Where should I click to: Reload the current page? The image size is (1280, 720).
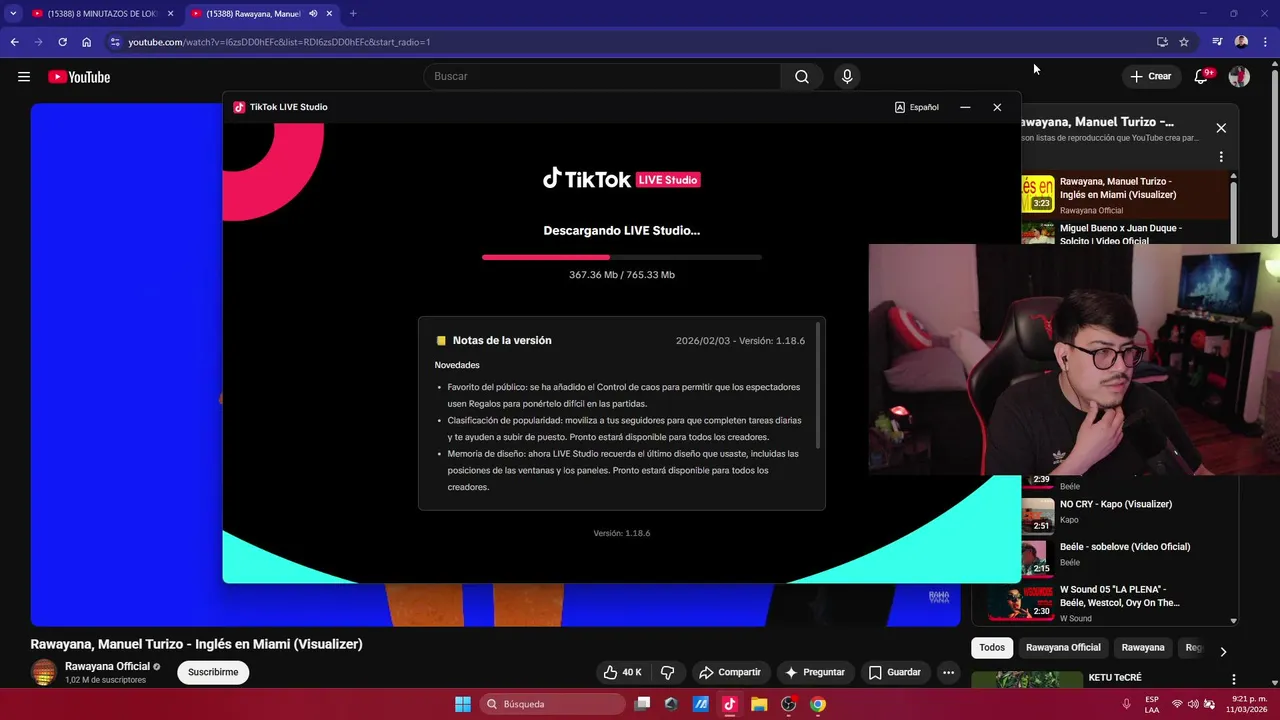click(x=62, y=42)
